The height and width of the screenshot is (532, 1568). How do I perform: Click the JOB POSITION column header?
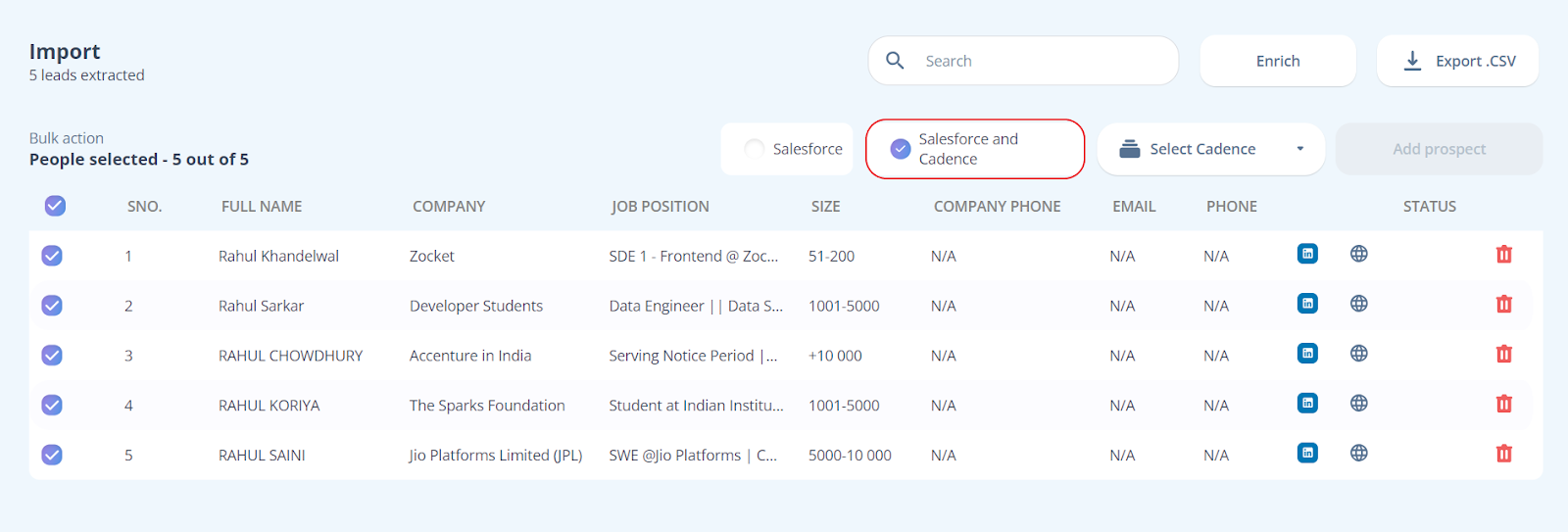(x=661, y=207)
